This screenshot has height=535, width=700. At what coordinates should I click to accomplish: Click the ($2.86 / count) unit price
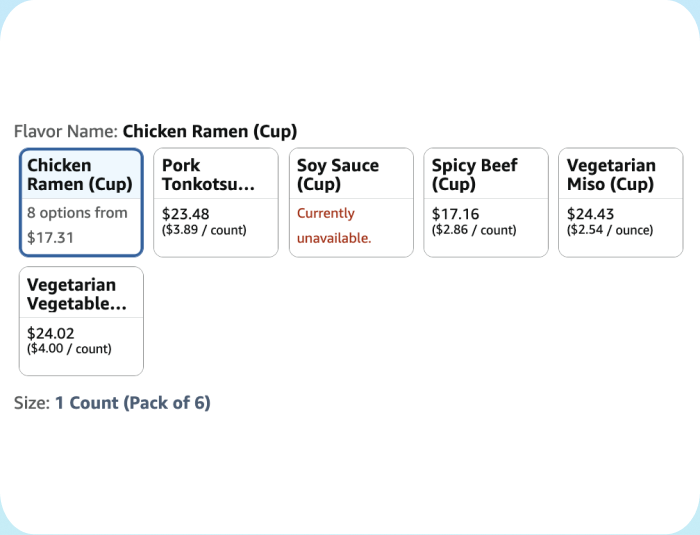[x=474, y=230]
